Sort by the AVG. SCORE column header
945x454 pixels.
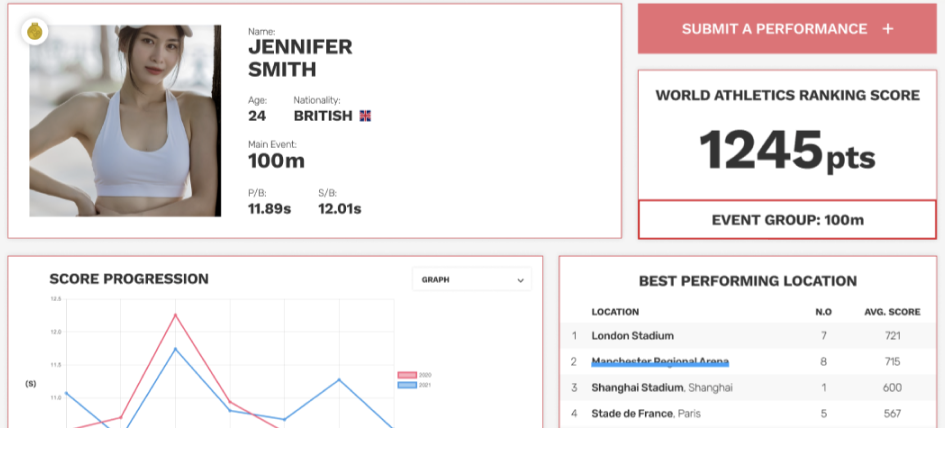coord(891,312)
